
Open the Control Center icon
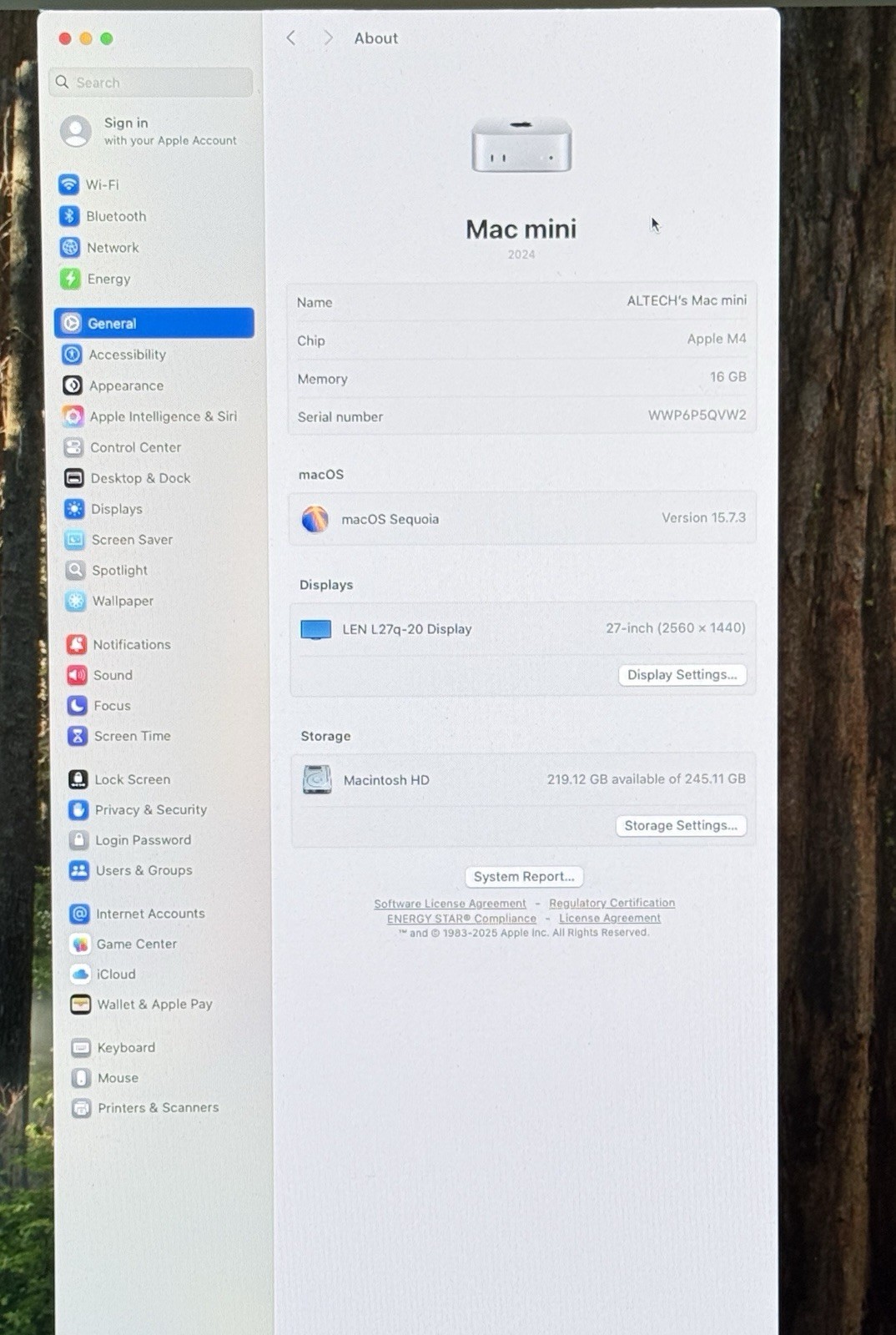(73, 447)
